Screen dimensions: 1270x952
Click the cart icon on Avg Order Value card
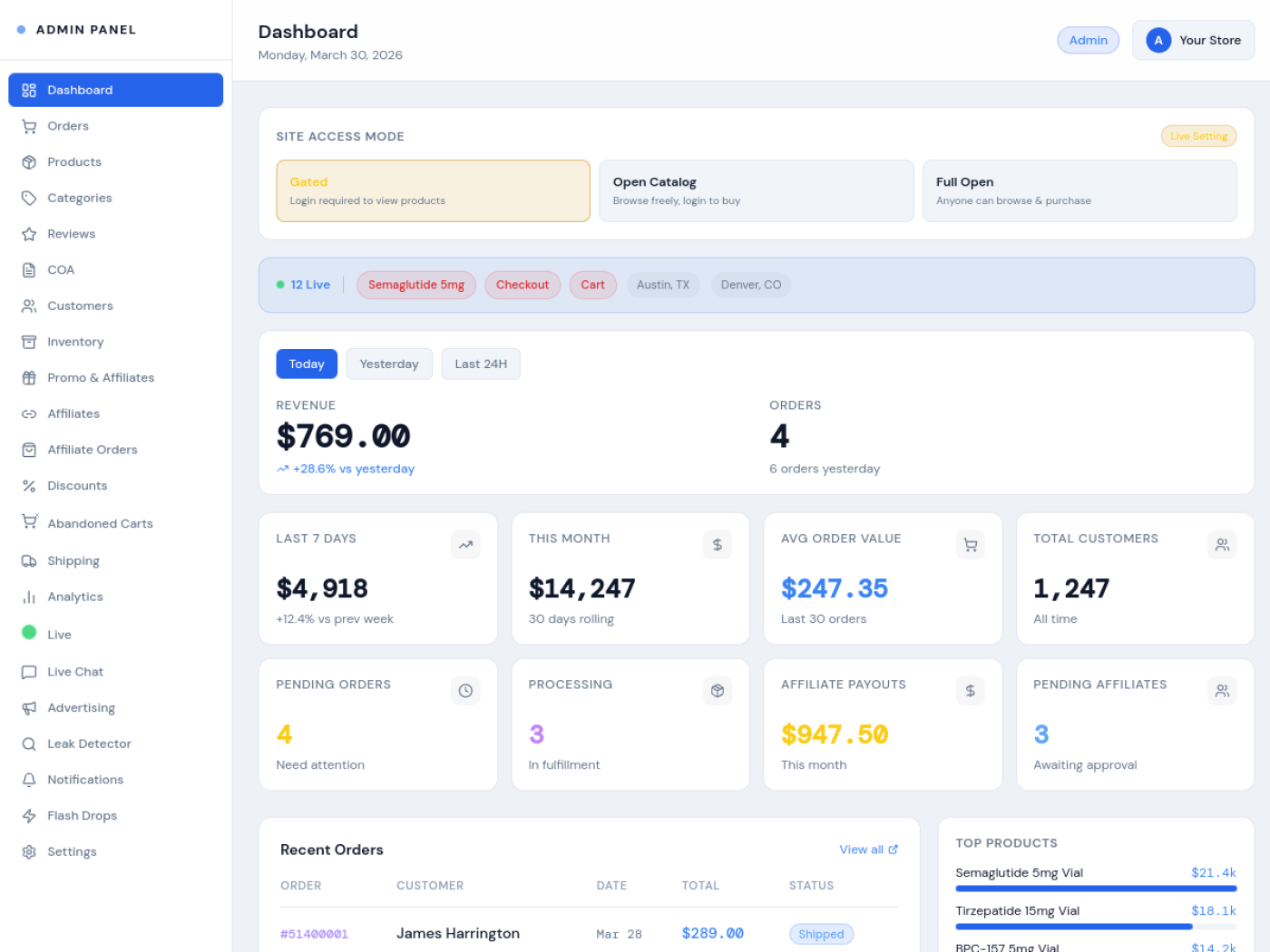tap(970, 545)
